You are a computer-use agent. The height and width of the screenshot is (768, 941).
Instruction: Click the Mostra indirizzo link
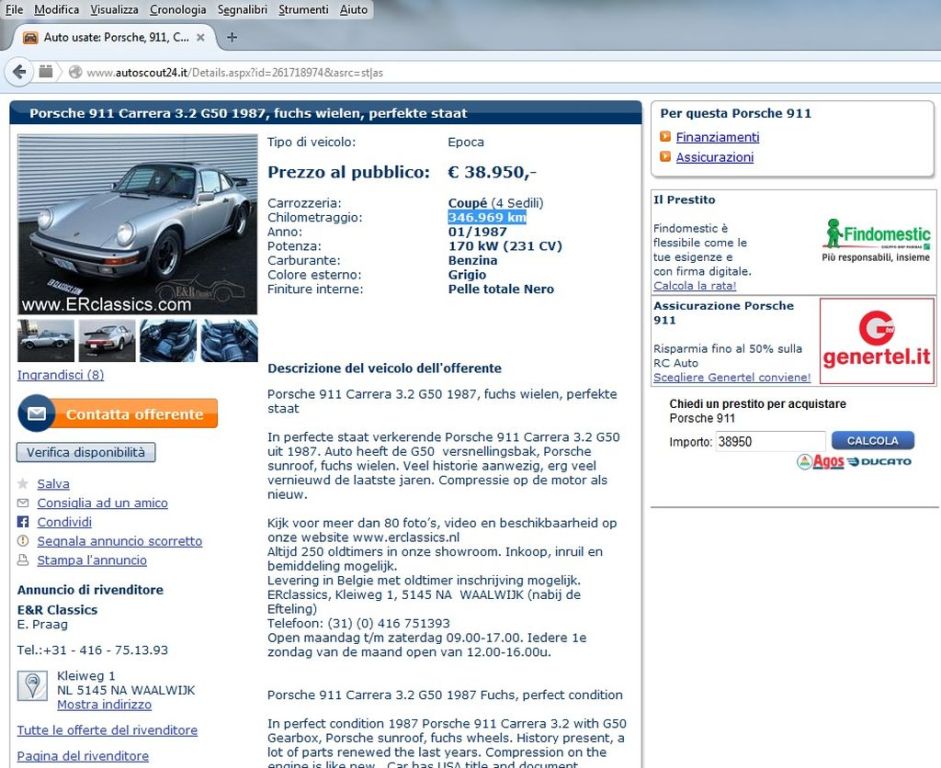(104, 704)
